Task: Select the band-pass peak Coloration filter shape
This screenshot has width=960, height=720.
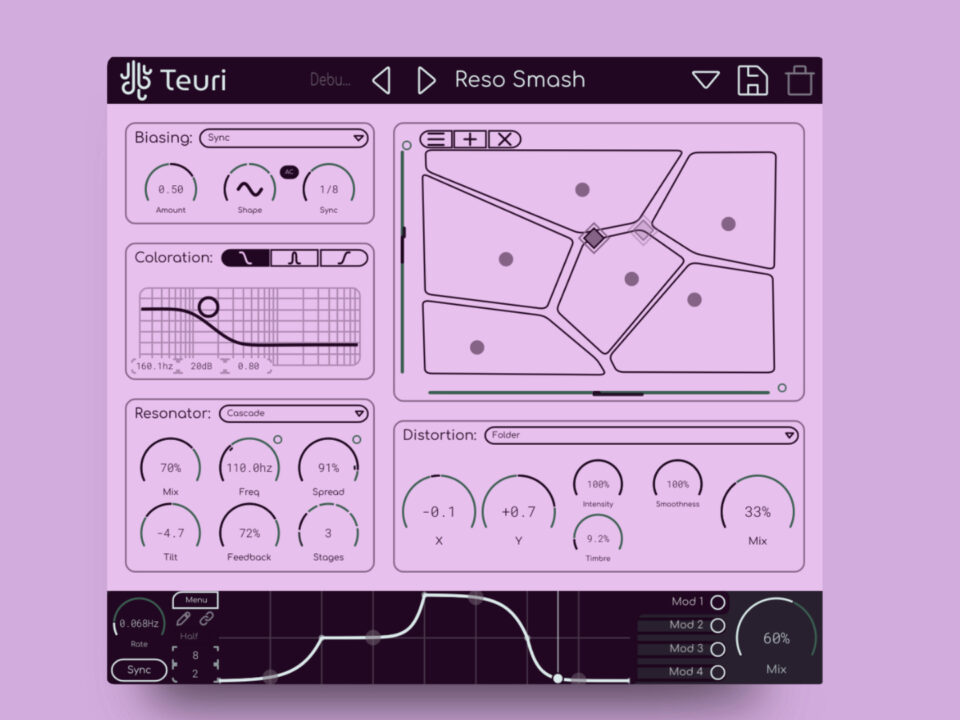Action: pyautogui.click(x=294, y=258)
